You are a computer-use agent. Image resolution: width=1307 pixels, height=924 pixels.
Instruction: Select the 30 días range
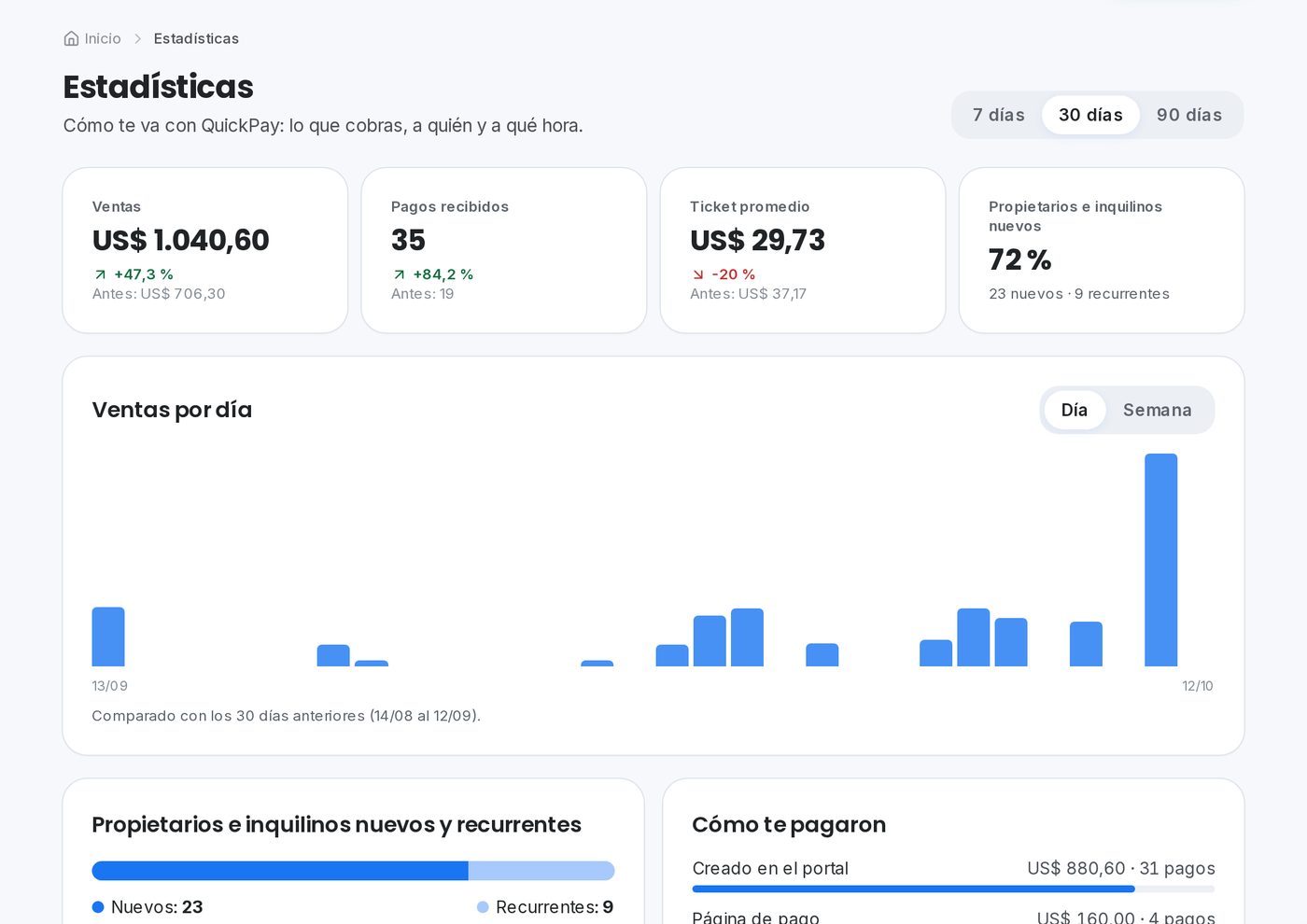click(1090, 115)
